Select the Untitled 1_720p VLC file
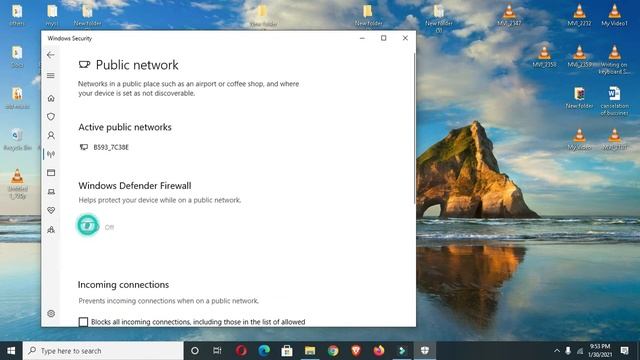The image size is (640, 360). coord(17,184)
